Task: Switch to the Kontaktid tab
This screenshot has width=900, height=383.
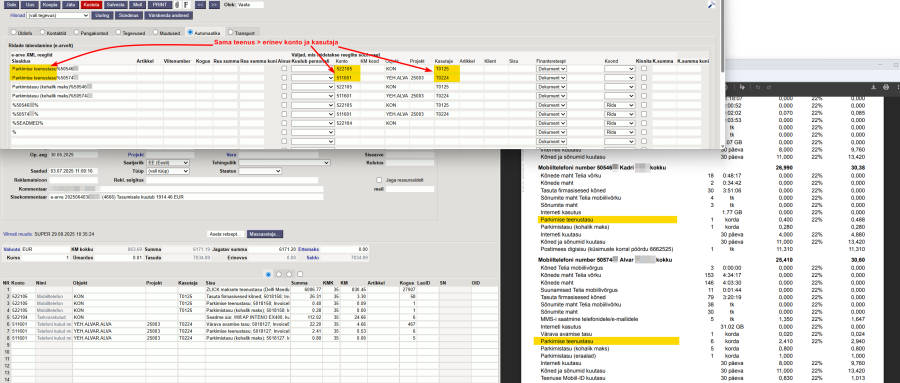Action: tap(53, 32)
